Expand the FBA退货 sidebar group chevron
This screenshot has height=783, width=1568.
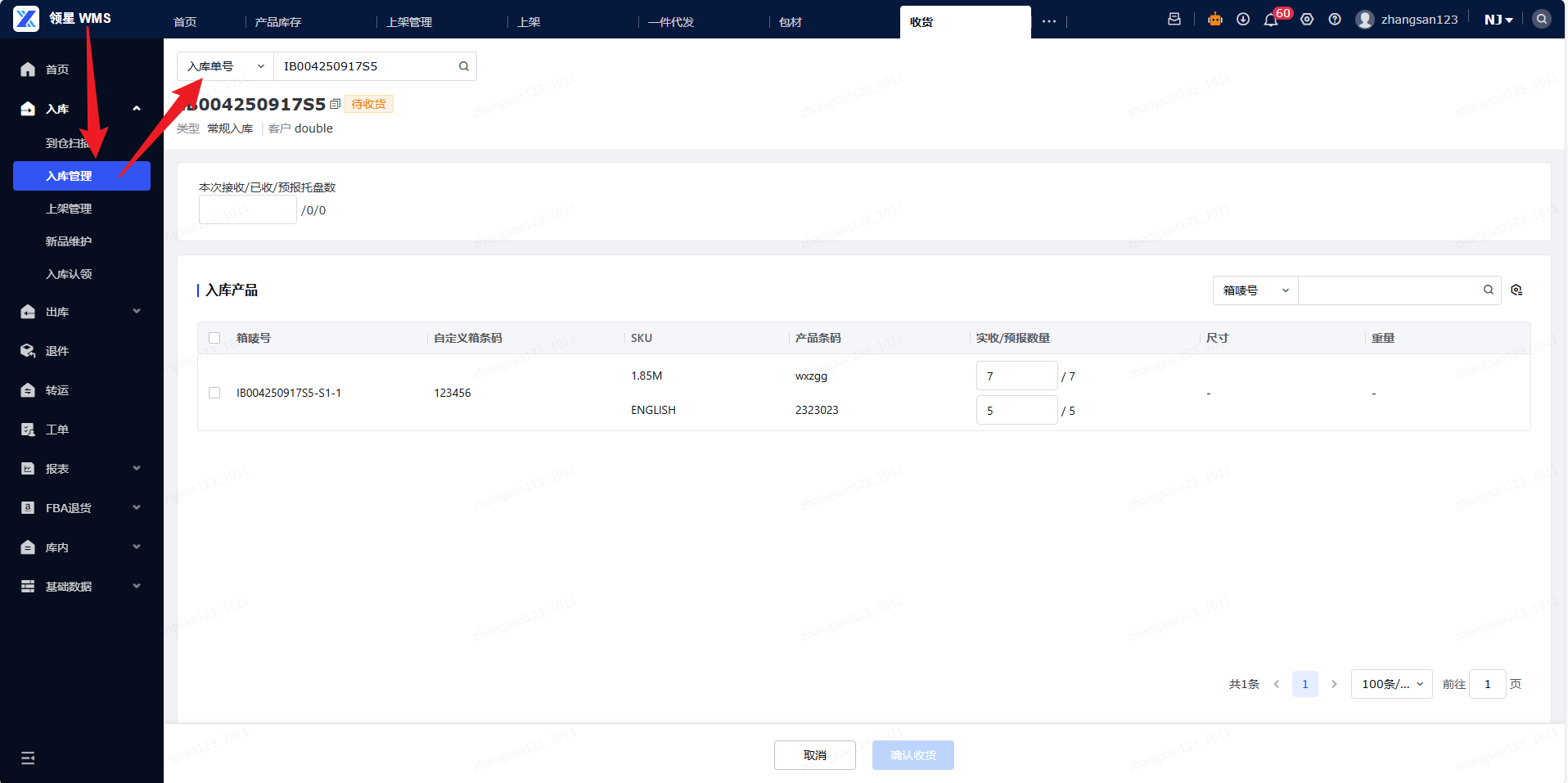coord(137,507)
